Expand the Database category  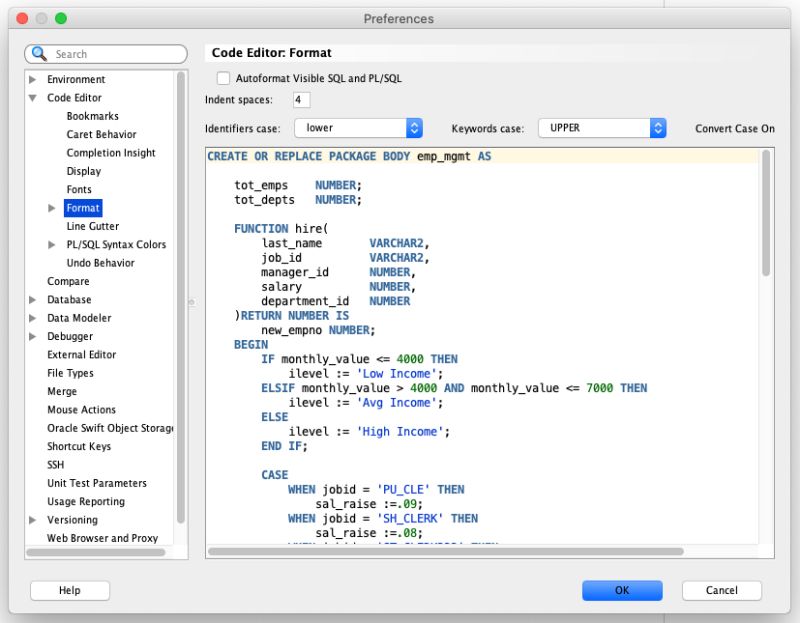tap(31, 299)
